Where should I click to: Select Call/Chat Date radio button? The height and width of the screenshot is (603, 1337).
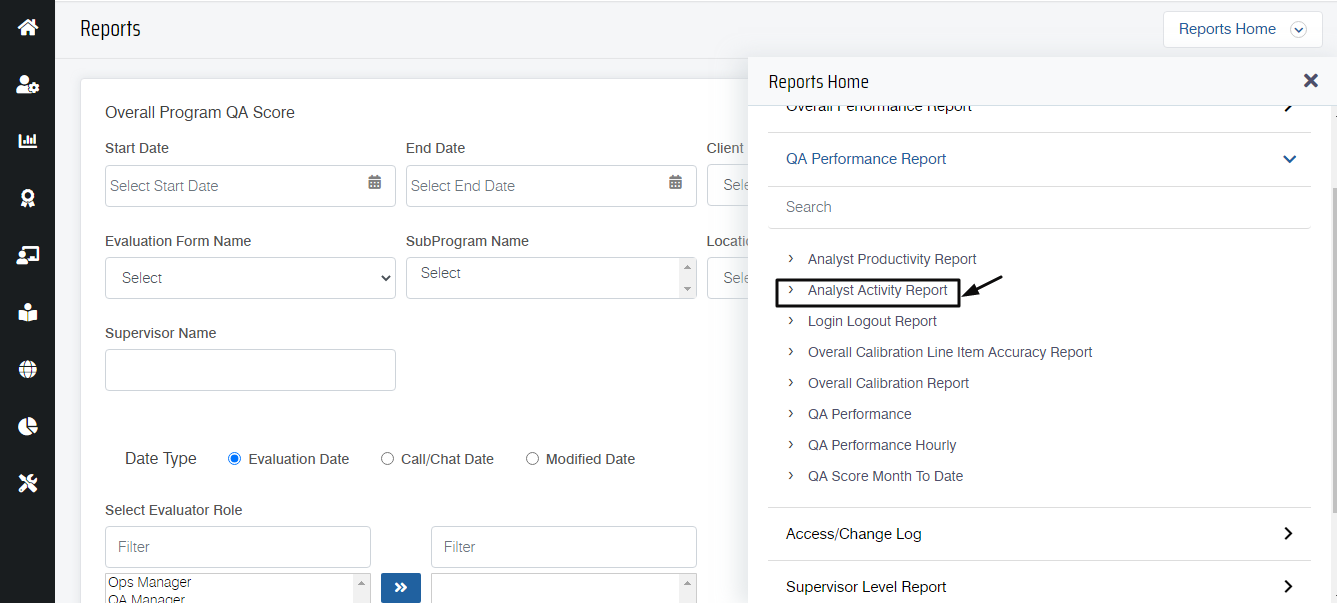(x=388, y=459)
